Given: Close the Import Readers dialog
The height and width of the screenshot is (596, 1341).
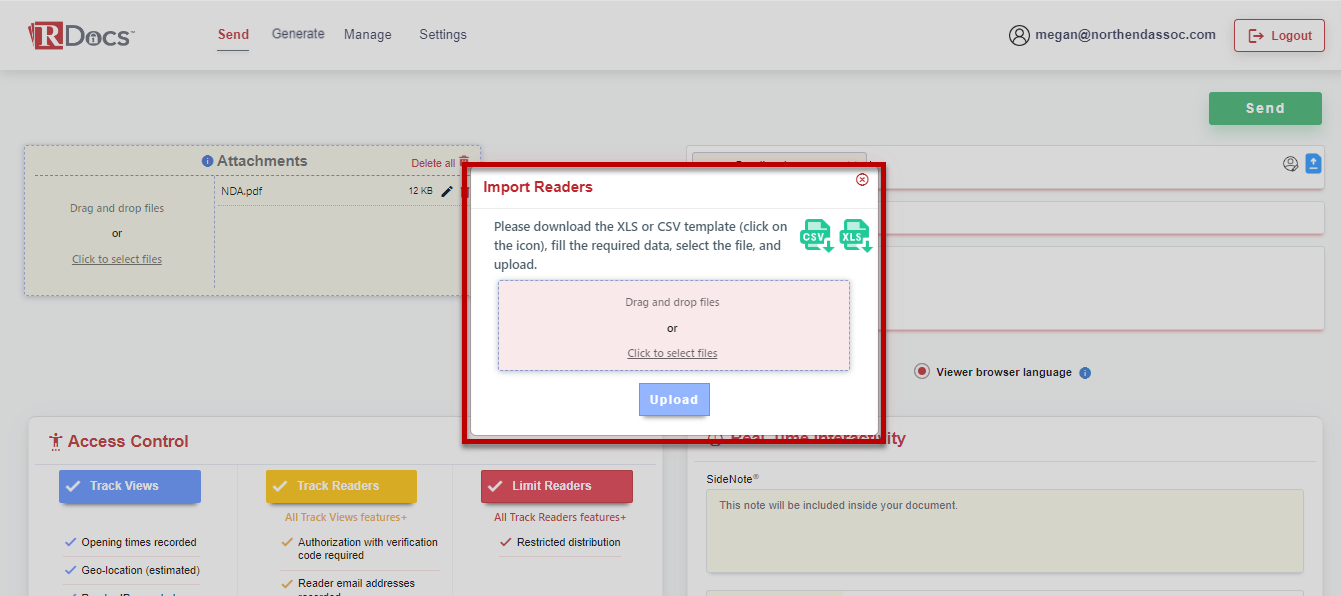Looking at the screenshot, I should 862,179.
